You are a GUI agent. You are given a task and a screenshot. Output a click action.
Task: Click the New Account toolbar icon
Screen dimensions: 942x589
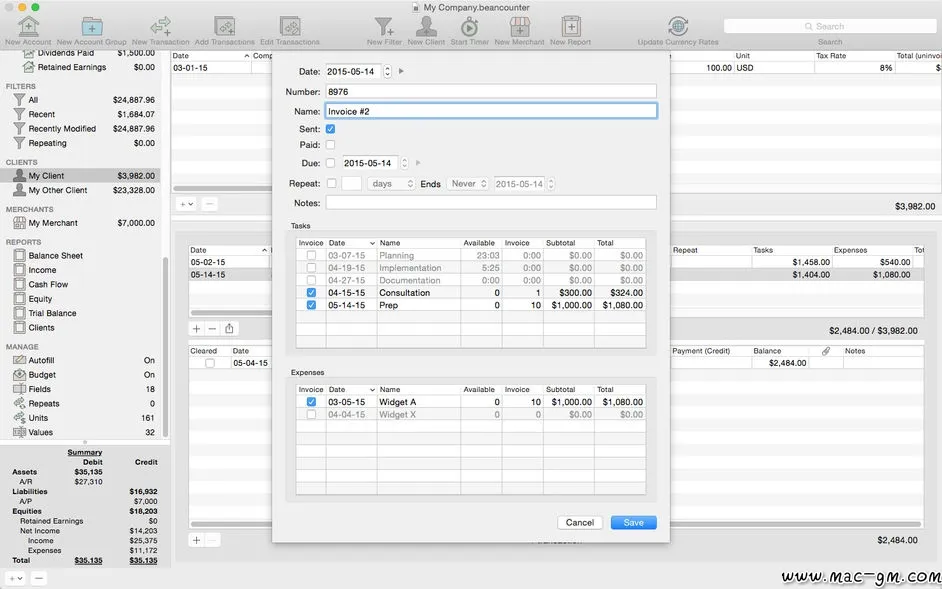28,26
